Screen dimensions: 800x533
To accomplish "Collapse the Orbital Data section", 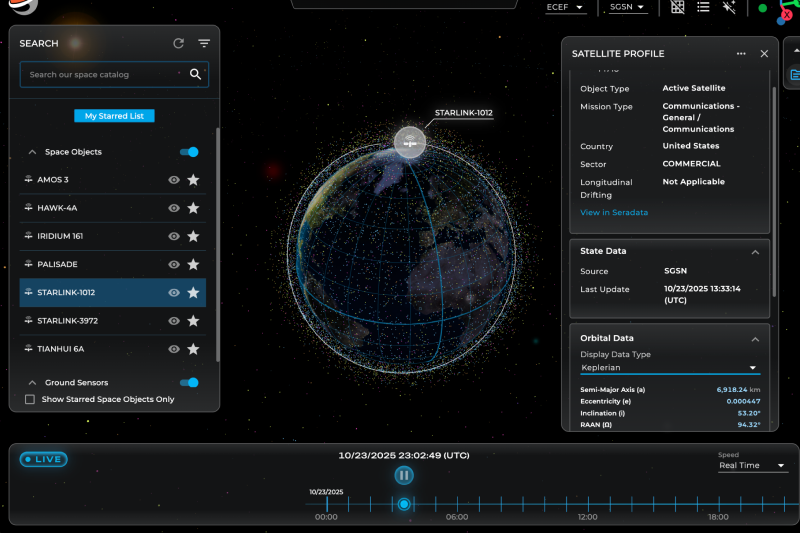I will click(x=755, y=340).
